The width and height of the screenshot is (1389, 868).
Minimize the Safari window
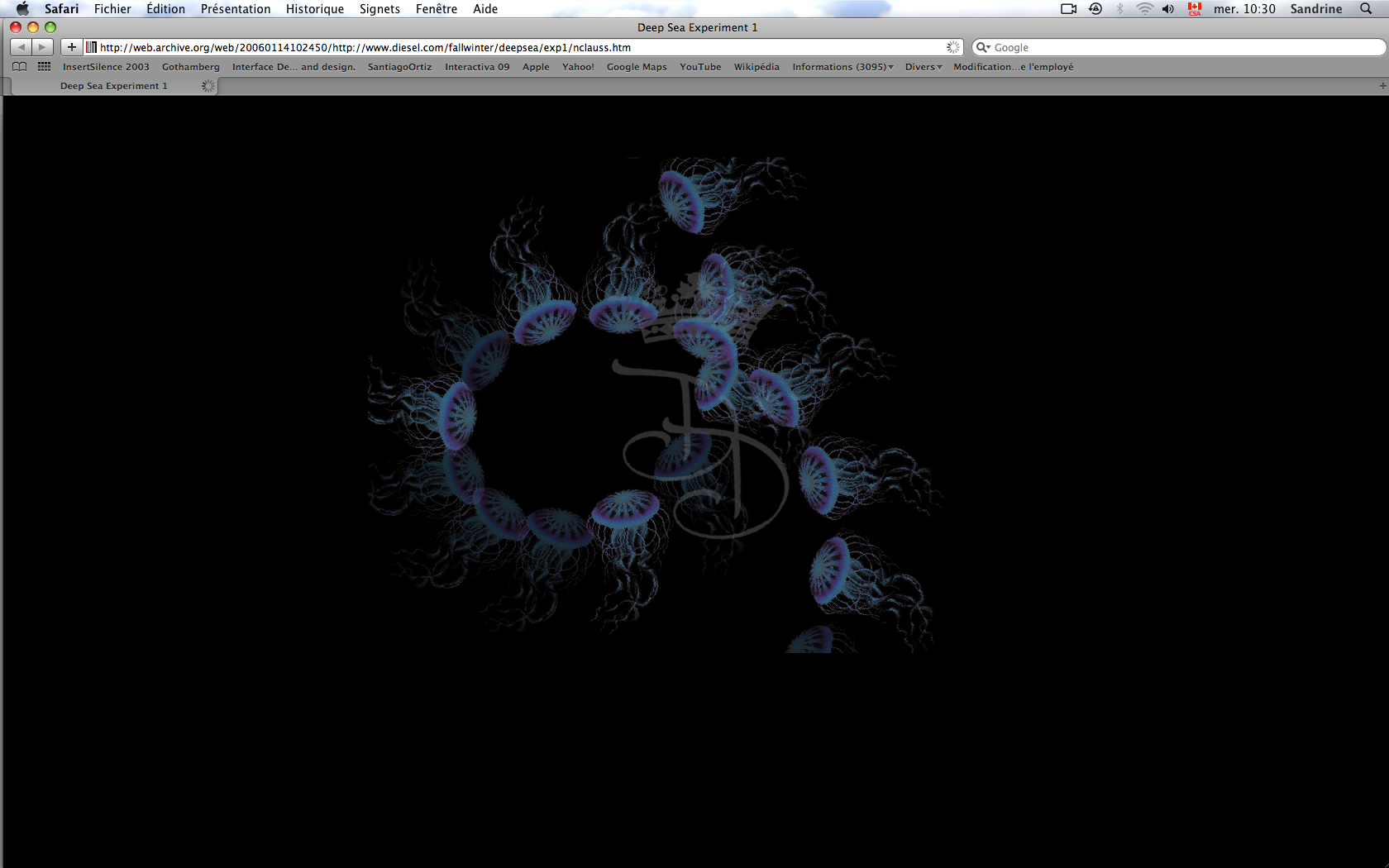coord(33,27)
